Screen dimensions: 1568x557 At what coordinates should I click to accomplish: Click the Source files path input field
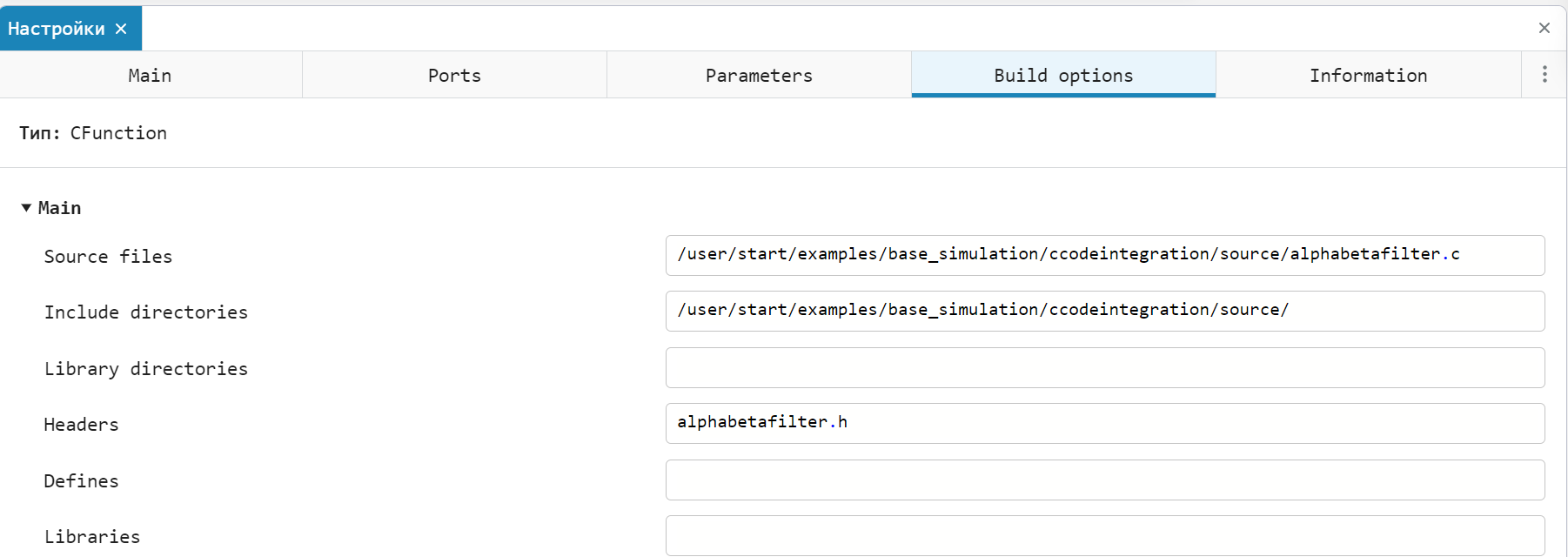1104,255
